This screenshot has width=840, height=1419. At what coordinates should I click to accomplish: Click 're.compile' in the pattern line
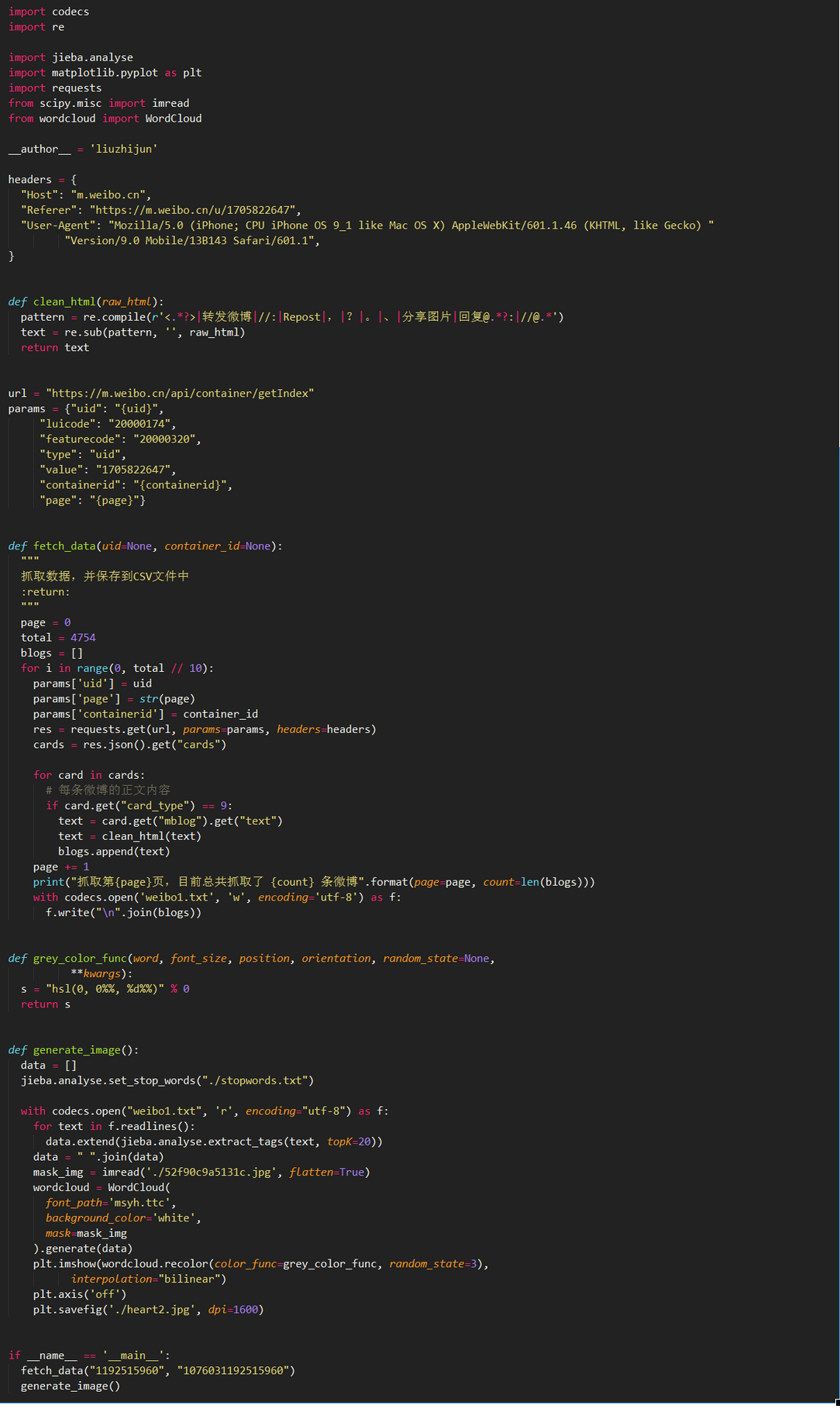click(x=115, y=317)
